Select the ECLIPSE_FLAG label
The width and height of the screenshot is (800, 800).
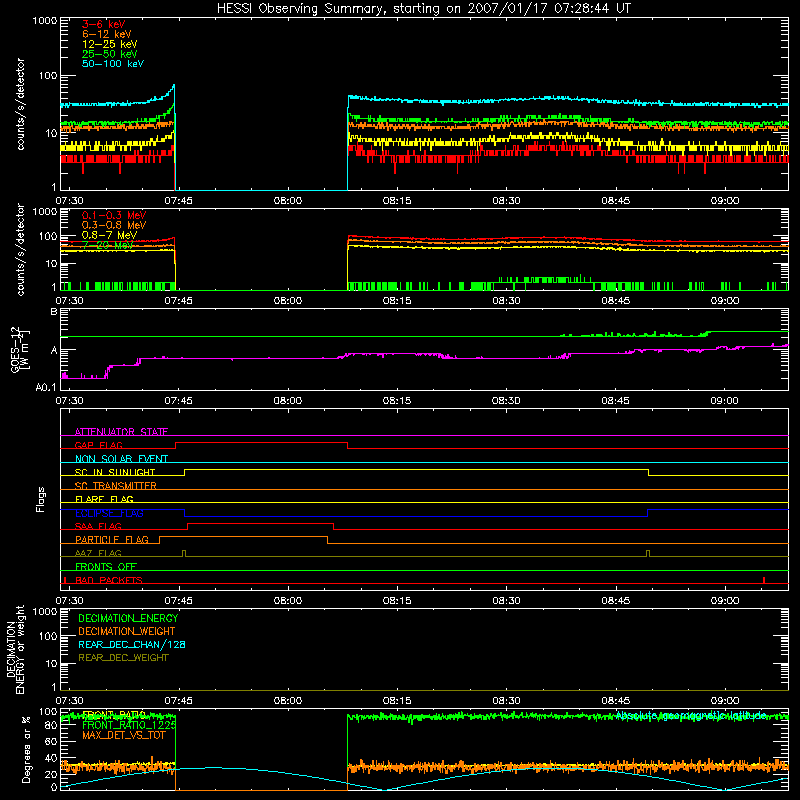pyautogui.click(x=109, y=513)
